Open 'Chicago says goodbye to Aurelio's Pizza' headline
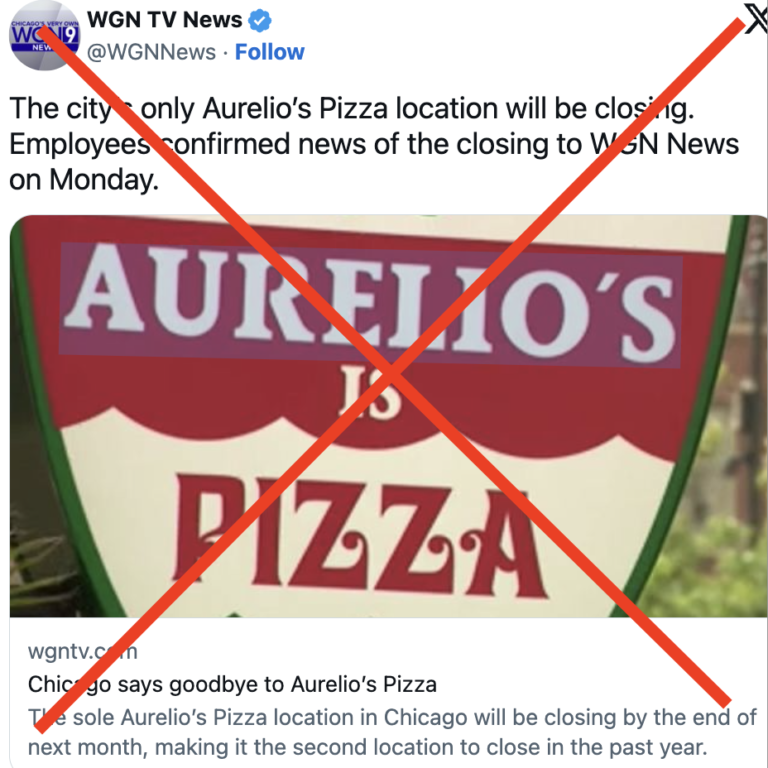Viewport: 768px width, 768px height. coord(232,684)
